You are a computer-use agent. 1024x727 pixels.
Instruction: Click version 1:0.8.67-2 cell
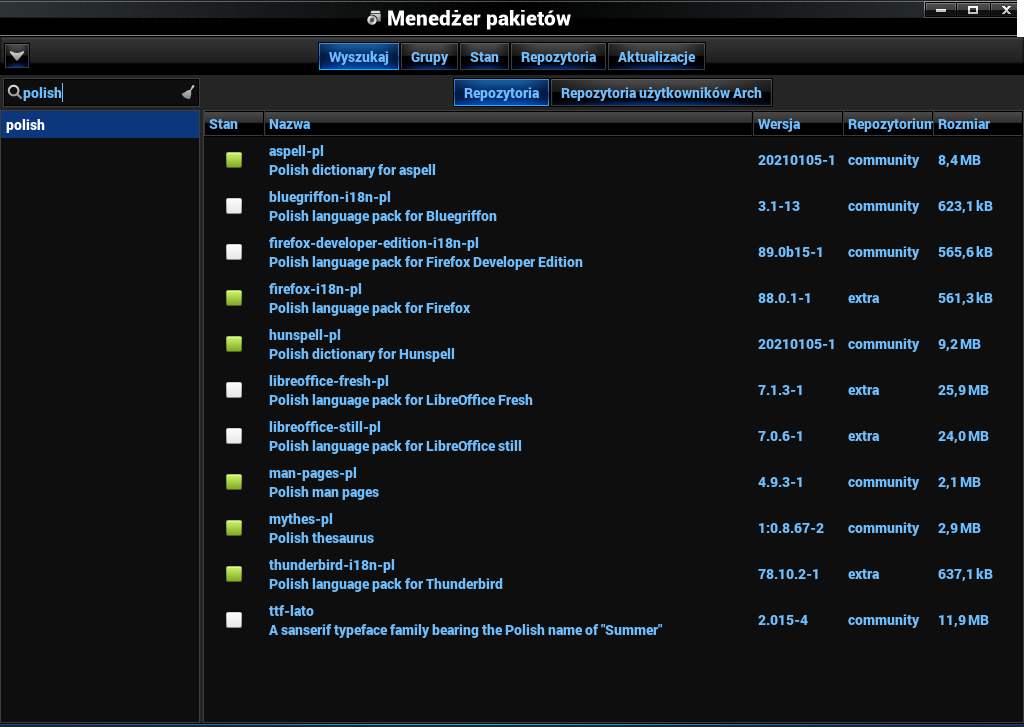tap(791, 528)
